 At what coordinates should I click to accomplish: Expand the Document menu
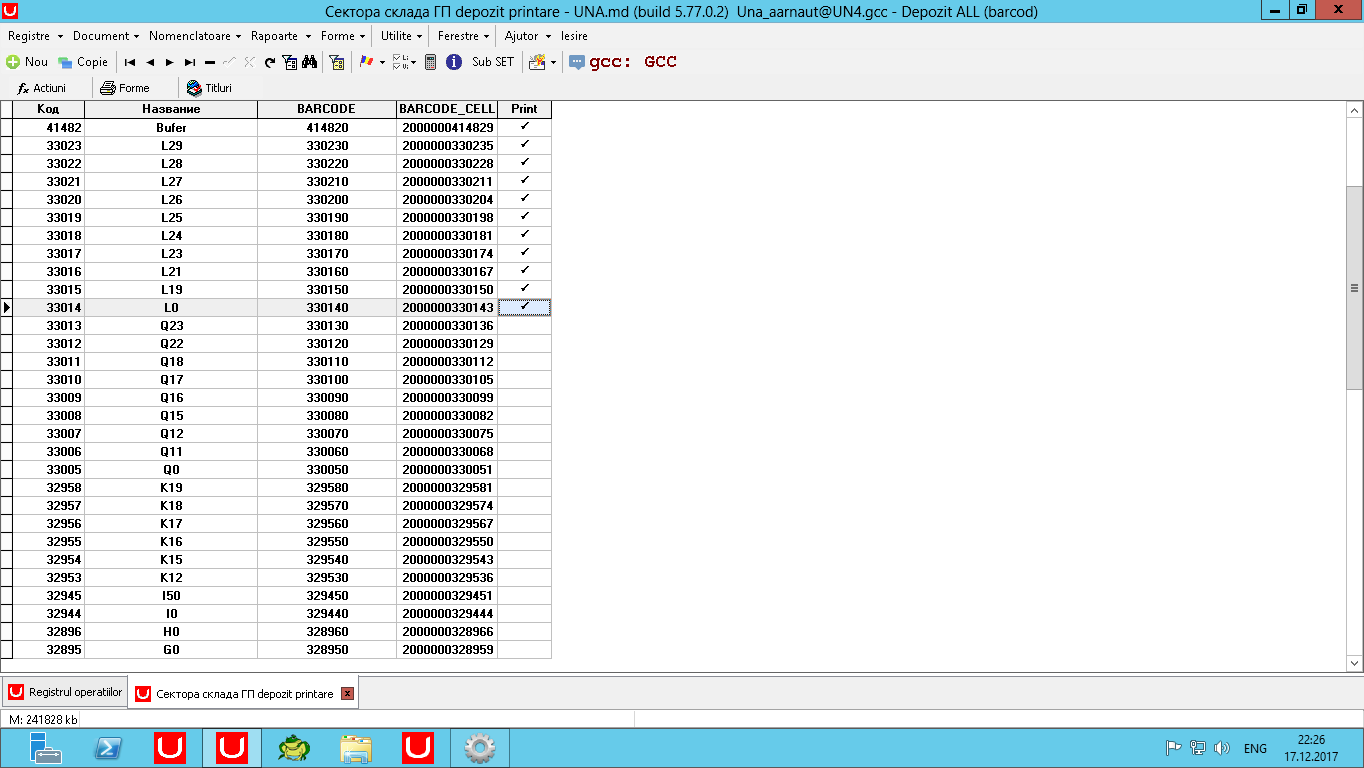(x=105, y=36)
